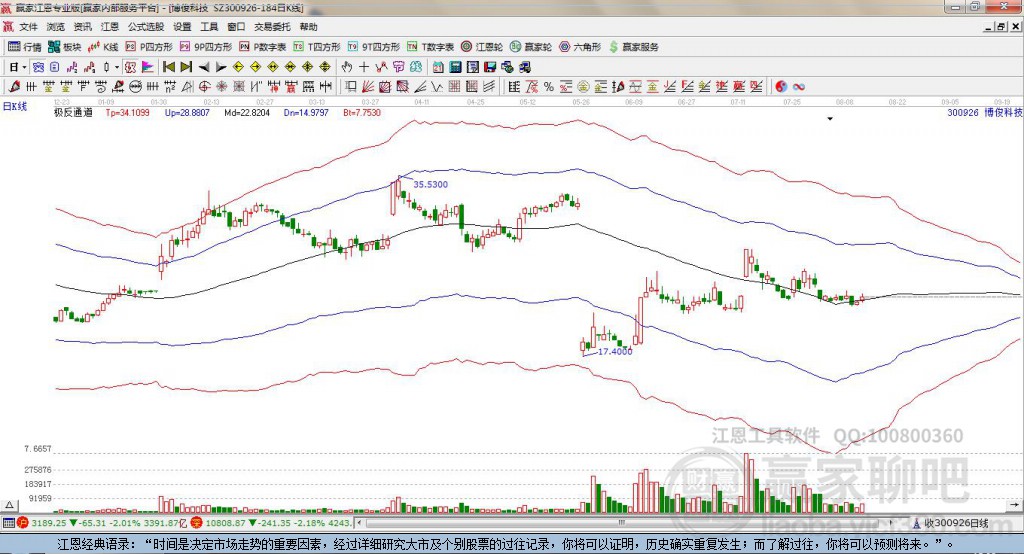Click the first yellow diamond arrow icon
This screenshot has width=1024, height=554.
pos(238,67)
